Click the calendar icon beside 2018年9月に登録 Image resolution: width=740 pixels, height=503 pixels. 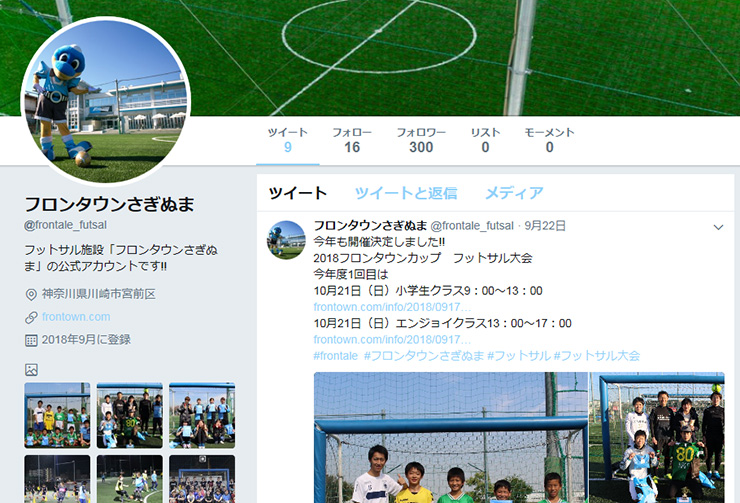[31, 340]
